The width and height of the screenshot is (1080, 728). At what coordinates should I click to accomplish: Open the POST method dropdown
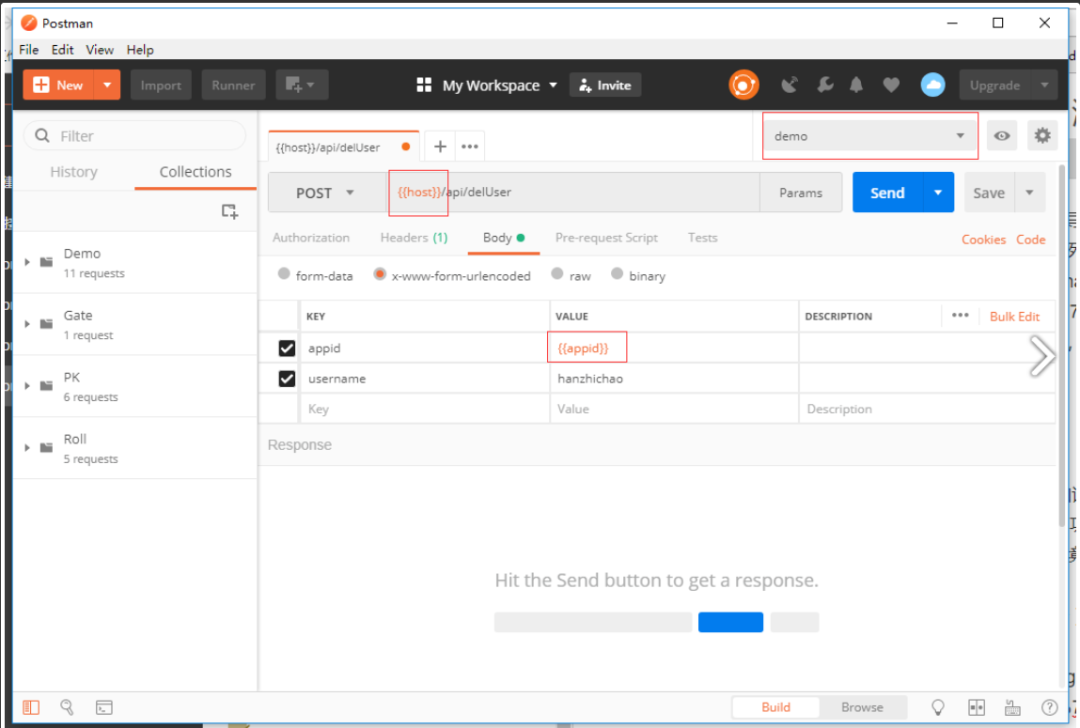(x=326, y=193)
